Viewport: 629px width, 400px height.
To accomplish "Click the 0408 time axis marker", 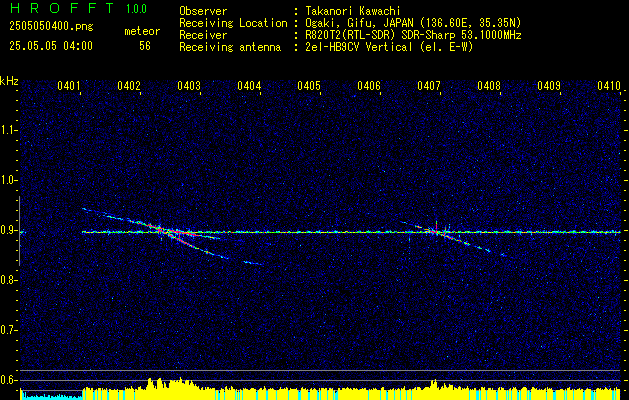I will pyautogui.click(x=489, y=86).
